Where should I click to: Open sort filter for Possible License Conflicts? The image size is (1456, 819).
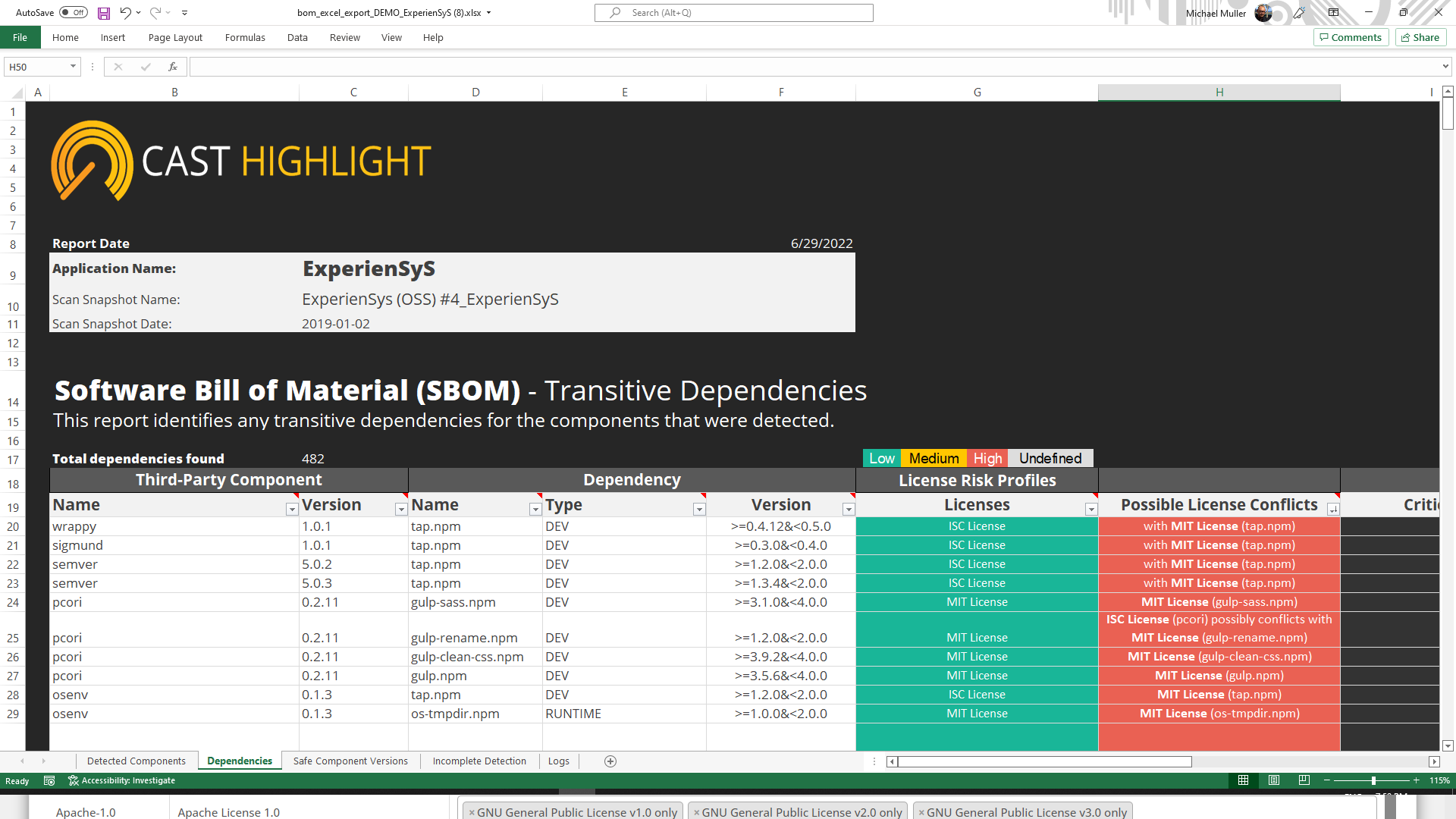click(1333, 510)
